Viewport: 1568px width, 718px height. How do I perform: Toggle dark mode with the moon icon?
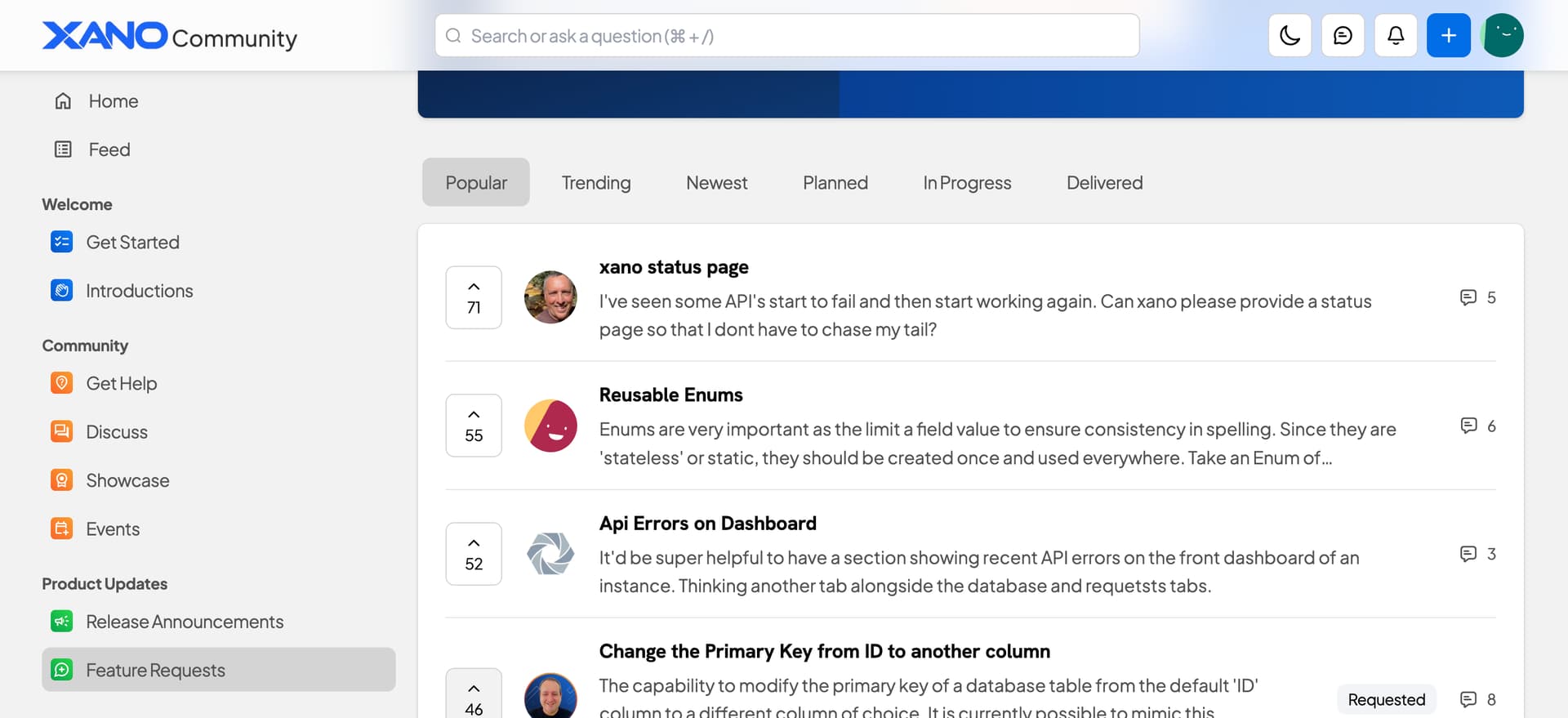(1290, 36)
